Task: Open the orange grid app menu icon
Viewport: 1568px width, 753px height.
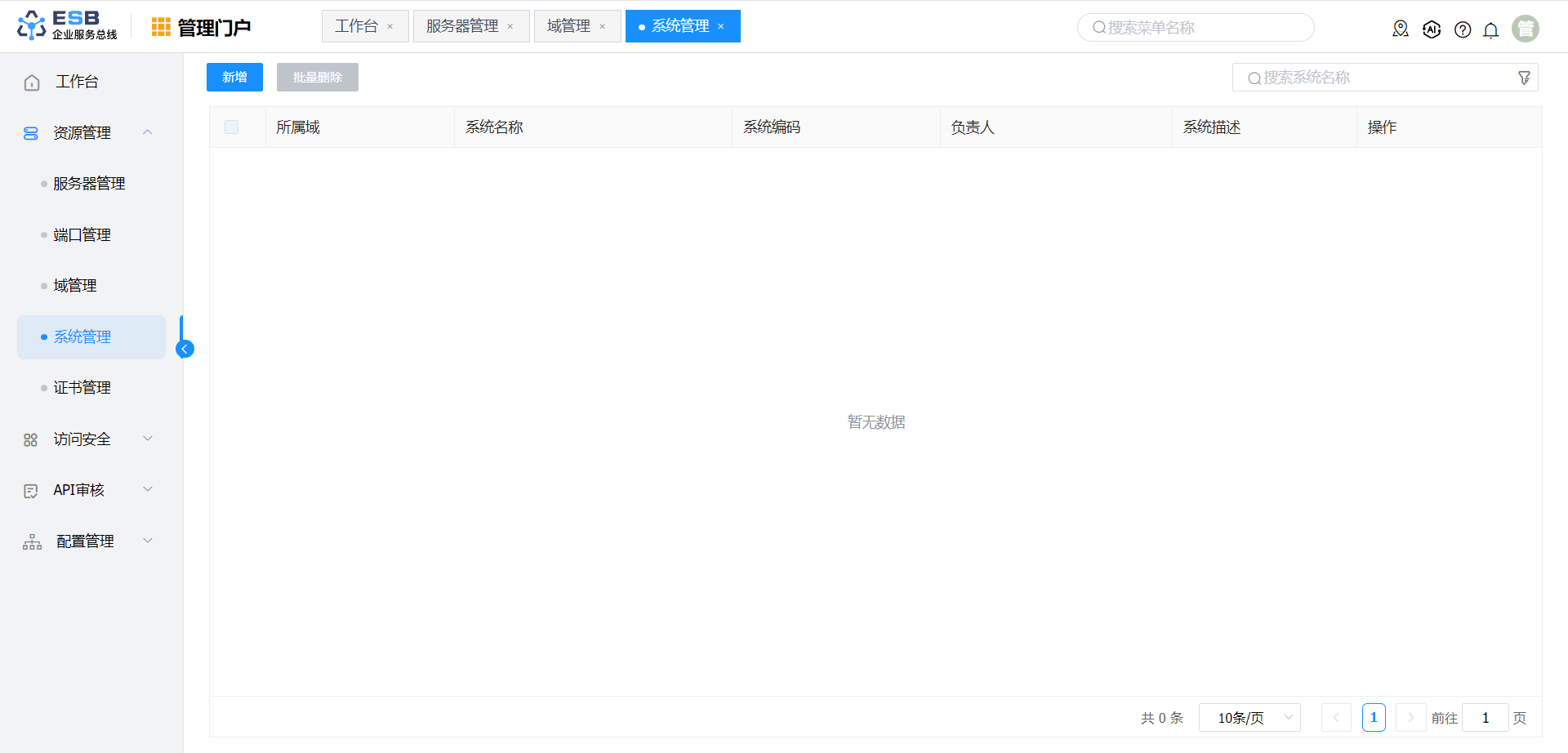Action: 161,27
